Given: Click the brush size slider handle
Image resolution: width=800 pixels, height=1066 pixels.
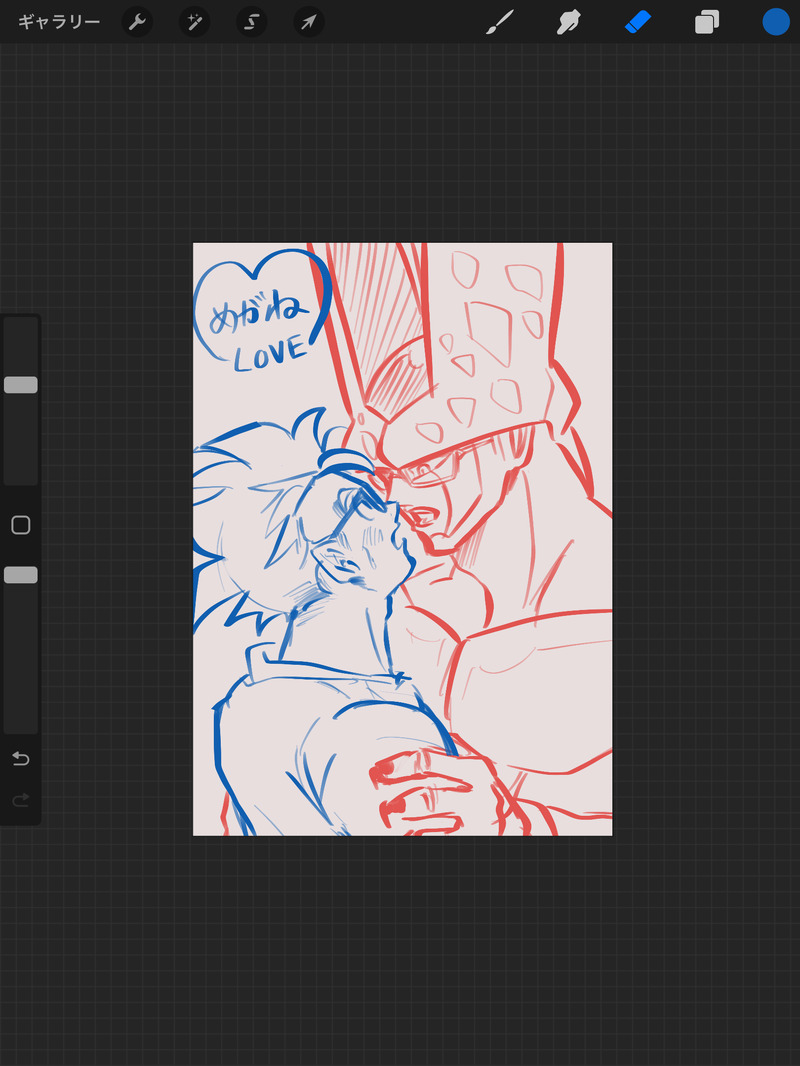Looking at the screenshot, I should 21,385.
